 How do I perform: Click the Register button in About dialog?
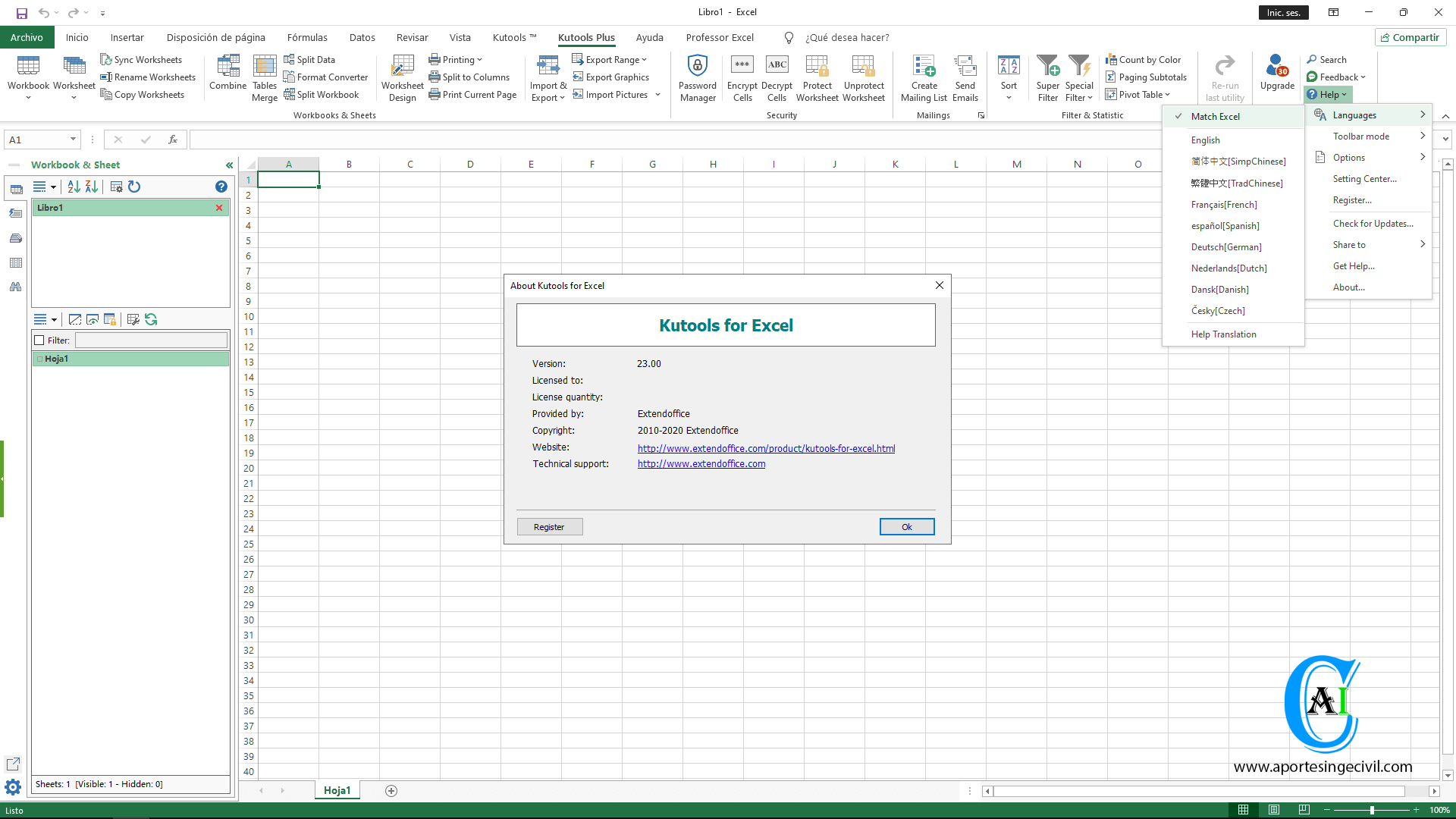click(549, 526)
